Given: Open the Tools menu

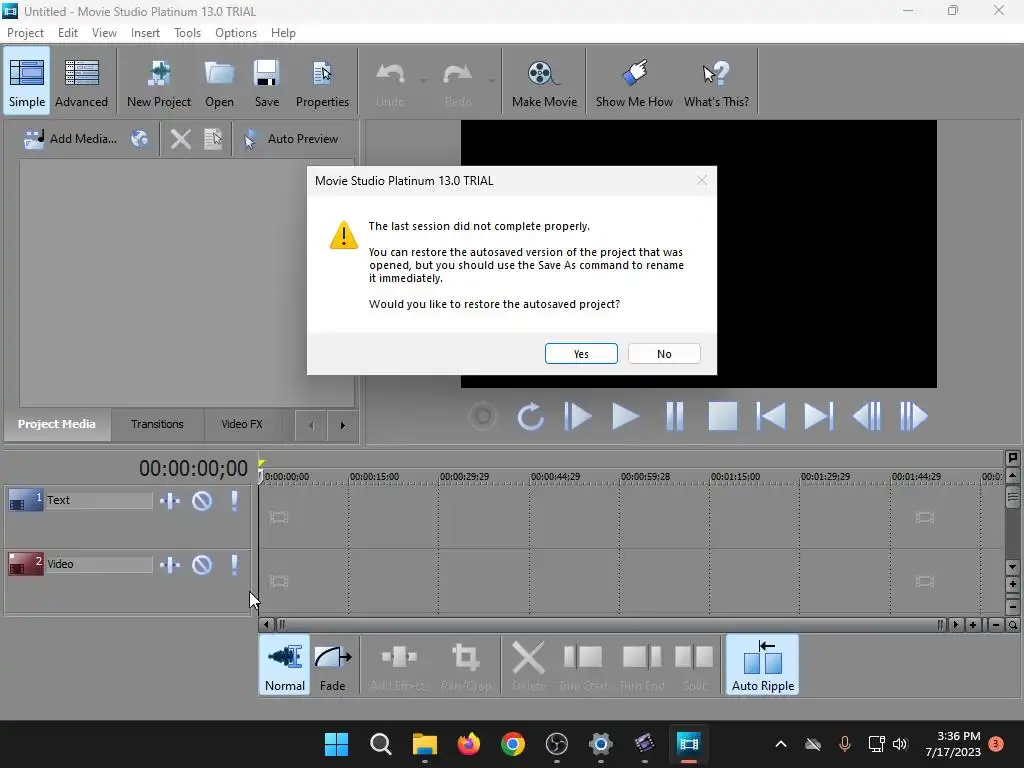Looking at the screenshot, I should [x=187, y=33].
